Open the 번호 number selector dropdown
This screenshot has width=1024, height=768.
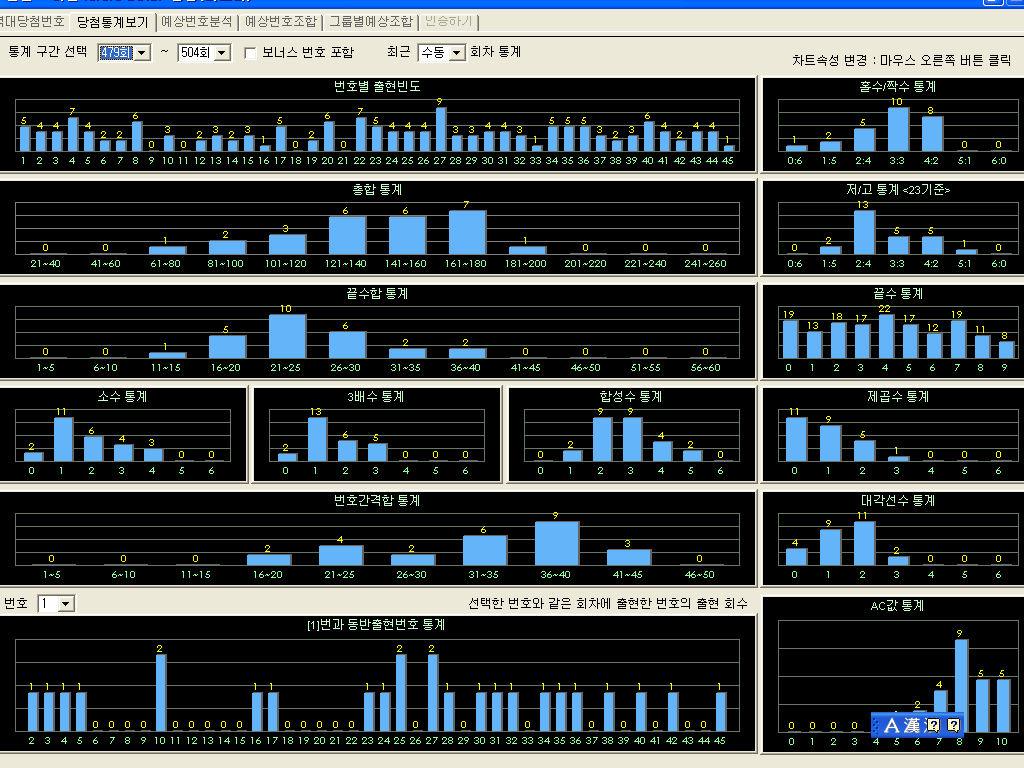[65, 603]
